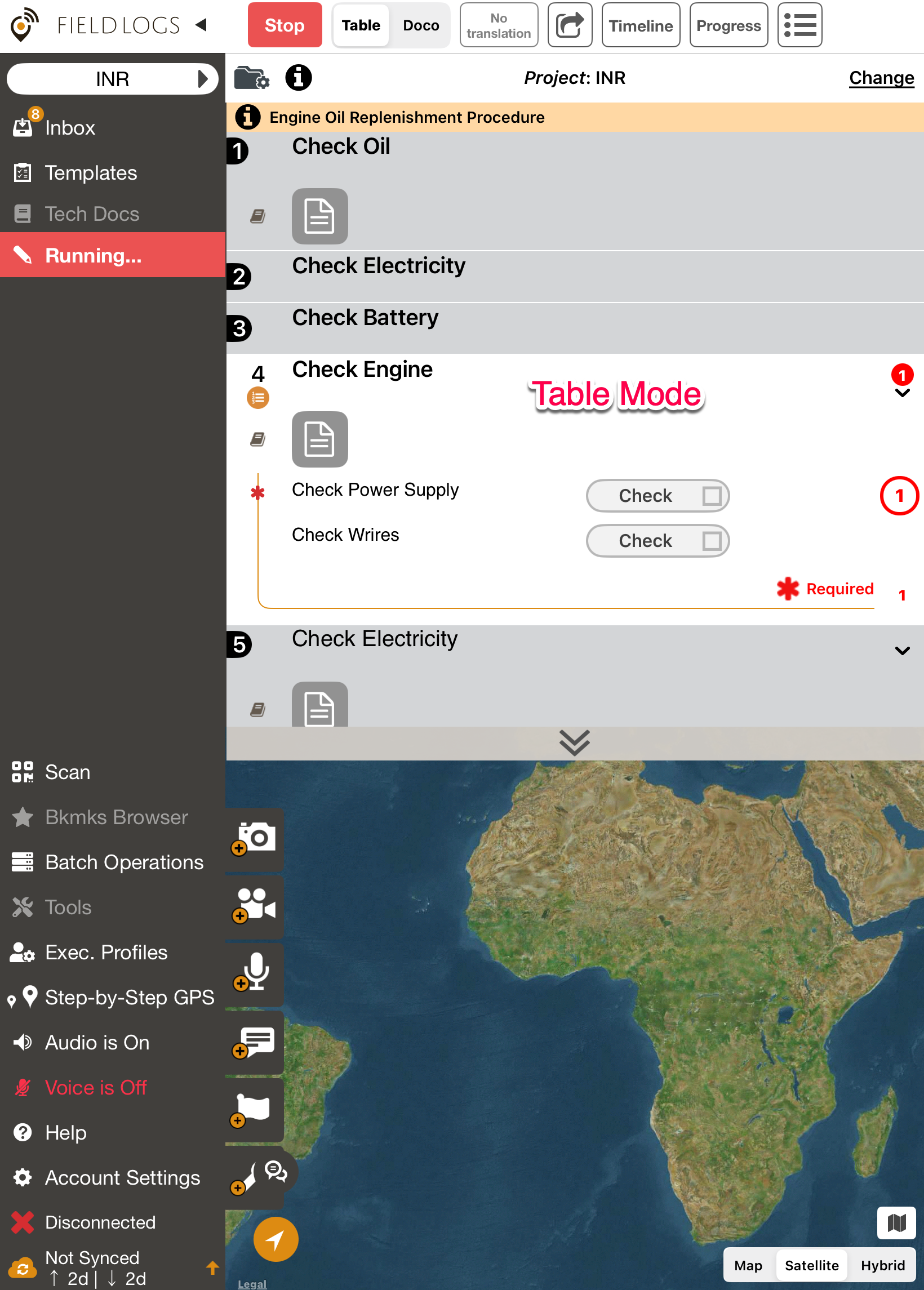924x1290 pixels.
Task: Tap the add photo camera icon
Action: tap(255, 838)
